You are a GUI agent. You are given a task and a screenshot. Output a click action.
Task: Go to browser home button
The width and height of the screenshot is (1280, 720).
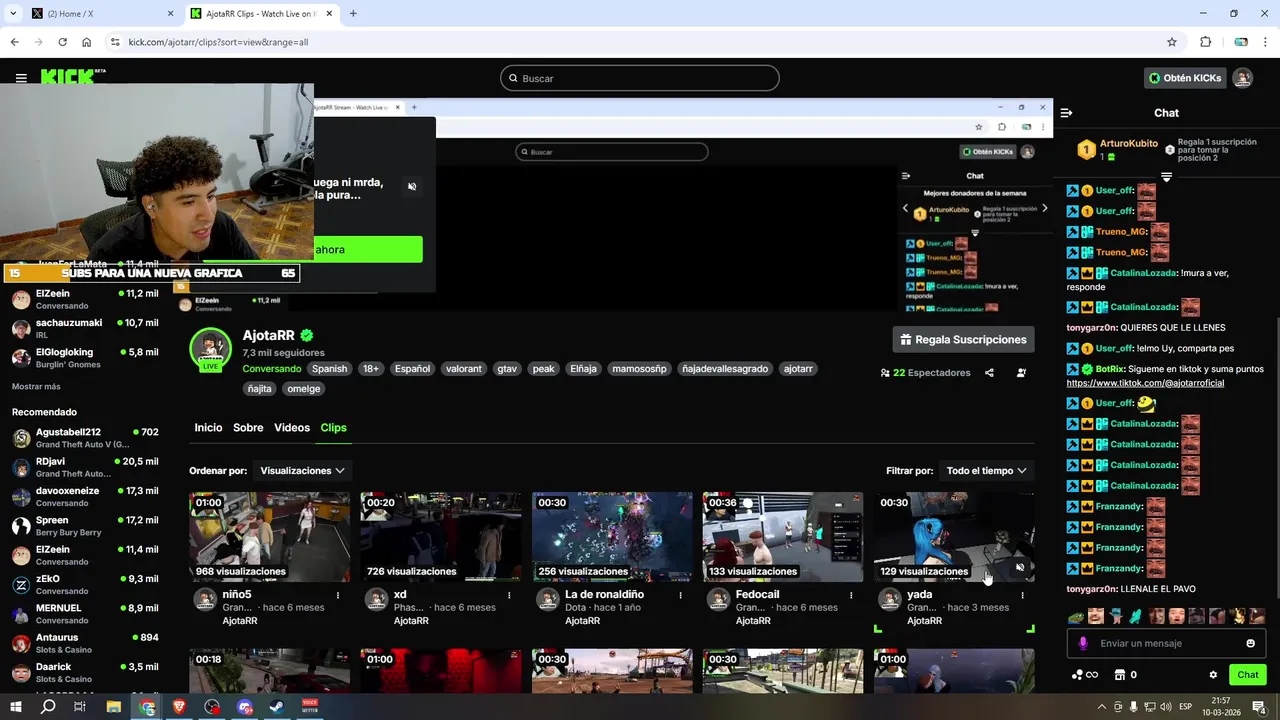point(87,42)
